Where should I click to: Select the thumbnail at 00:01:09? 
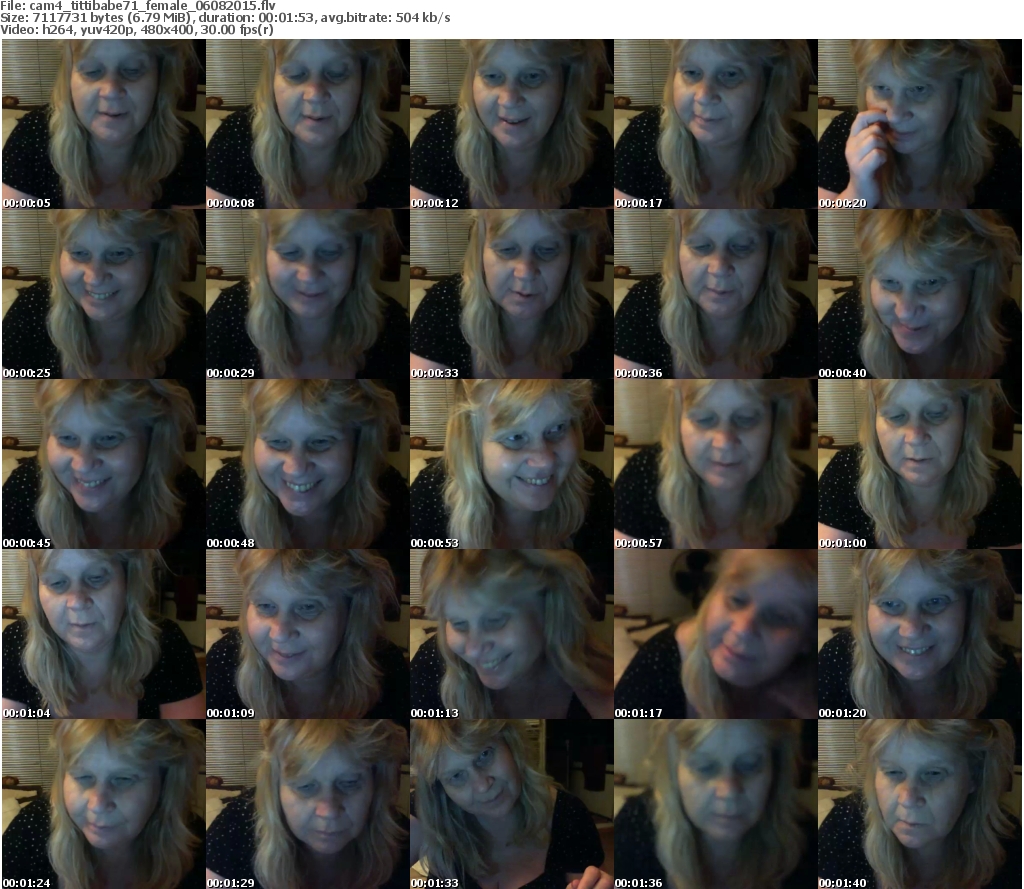308,634
